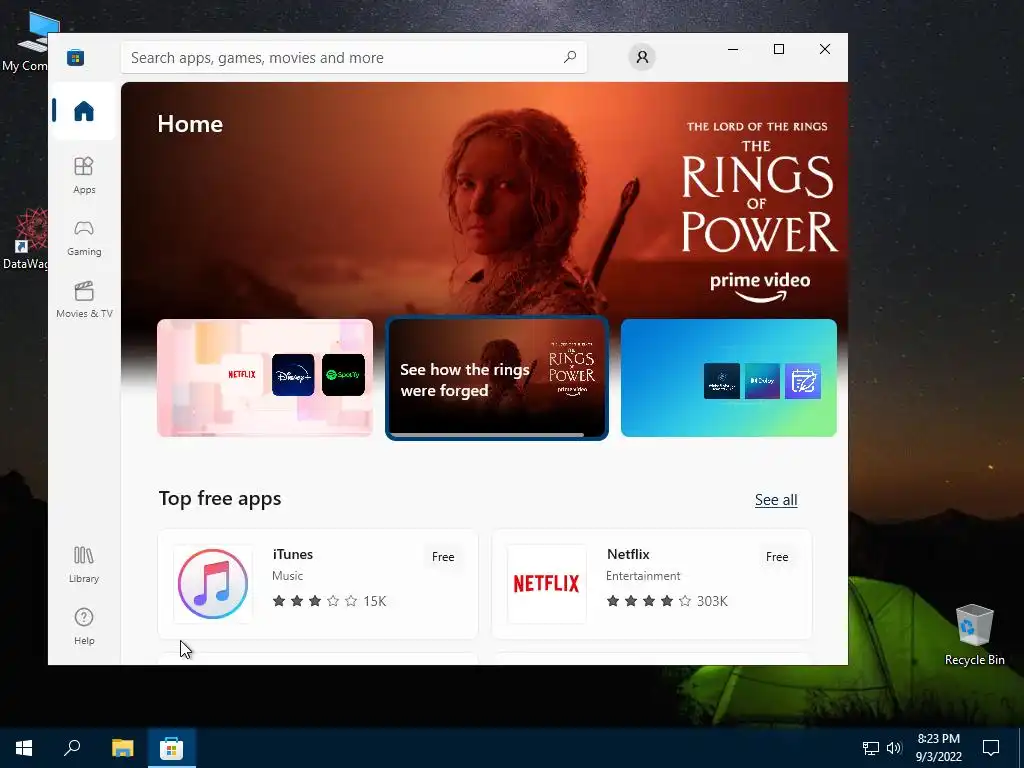The height and width of the screenshot is (768, 1024).
Task: Open the notification center icon
Action: tap(991, 748)
